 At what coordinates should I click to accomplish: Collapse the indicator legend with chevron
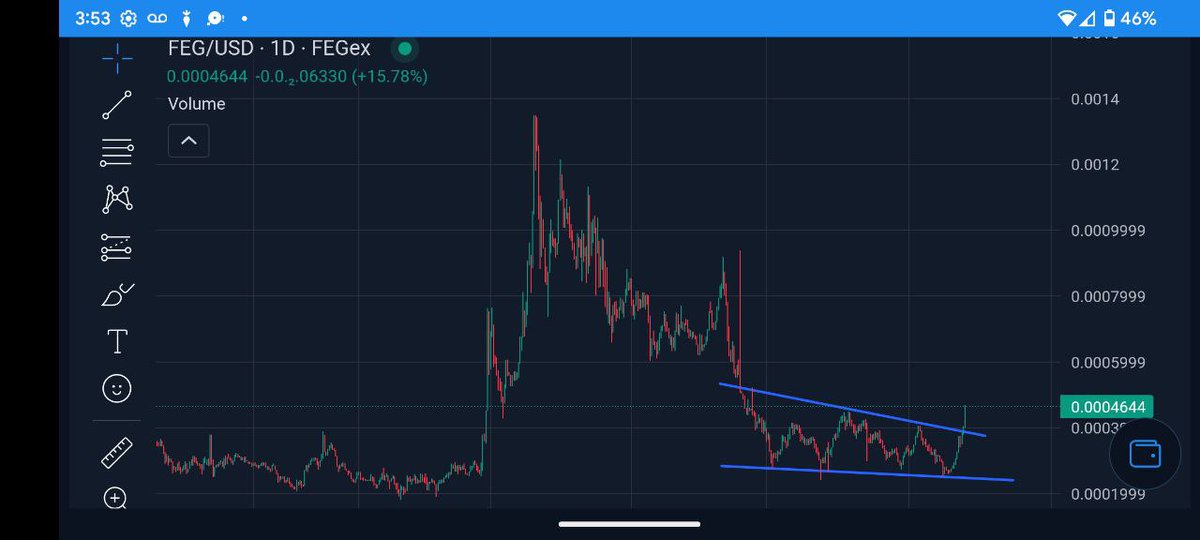click(x=189, y=141)
